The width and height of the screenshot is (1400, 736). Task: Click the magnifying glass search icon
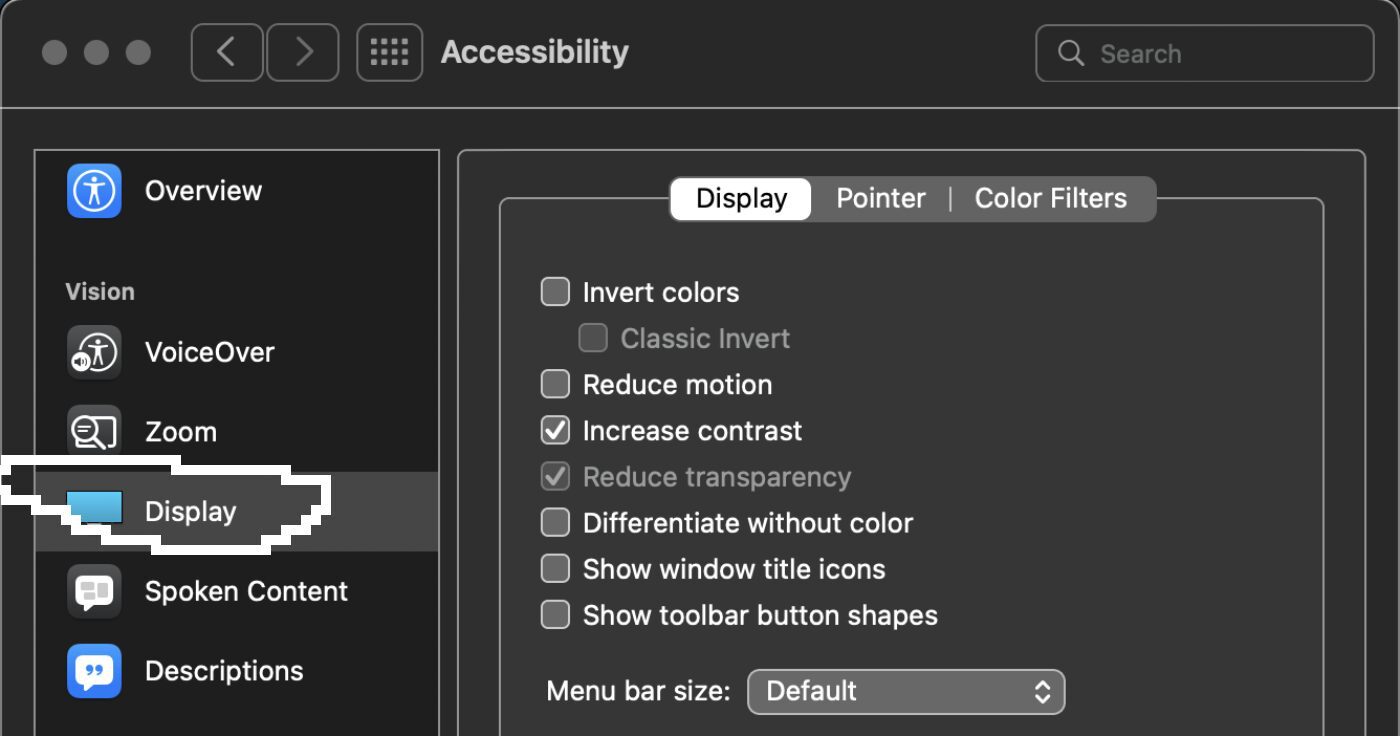1070,53
